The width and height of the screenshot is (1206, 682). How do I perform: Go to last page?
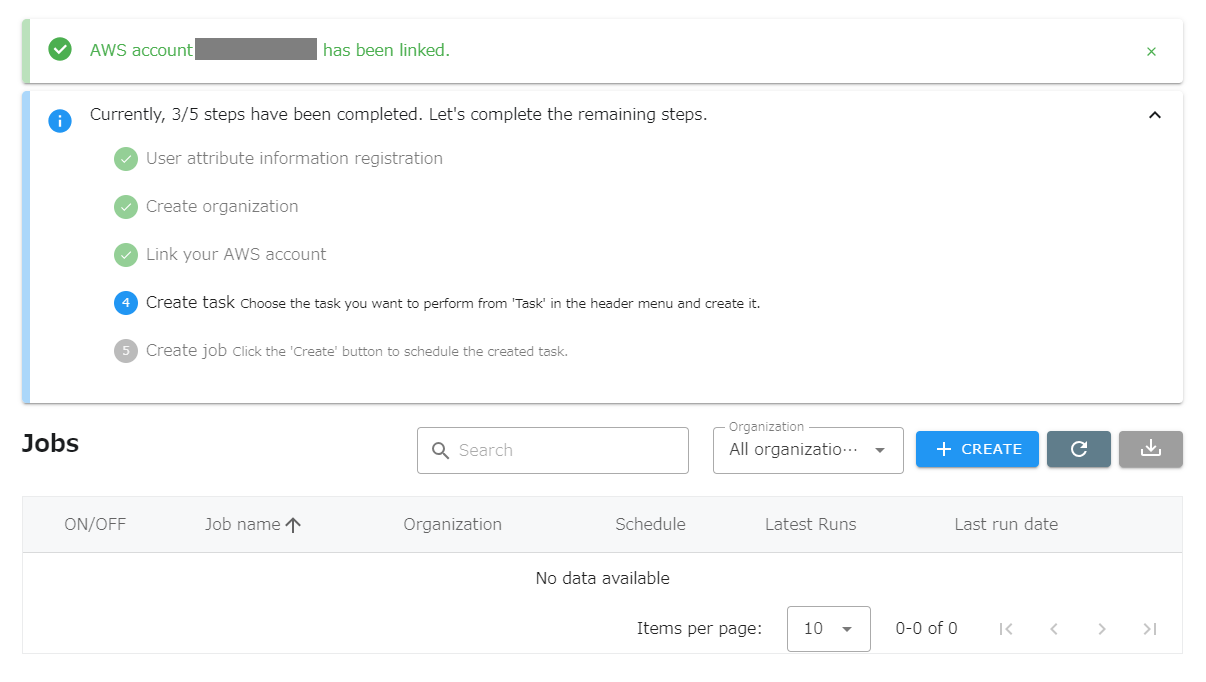pyautogui.click(x=1150, y=629)
